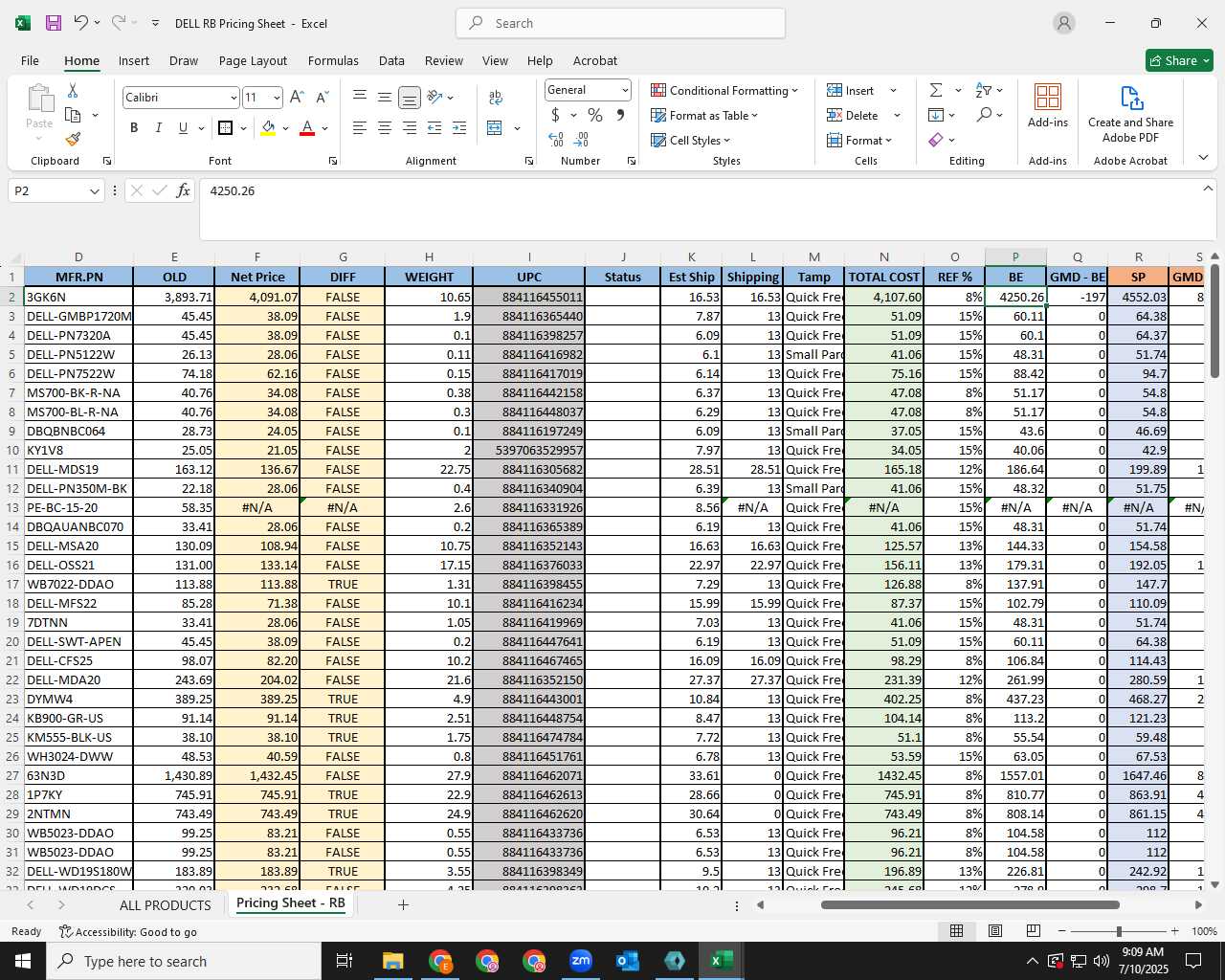Click the Center alignment icon
The width and height of the screenshot is (1225, 980).
point(385,128)
